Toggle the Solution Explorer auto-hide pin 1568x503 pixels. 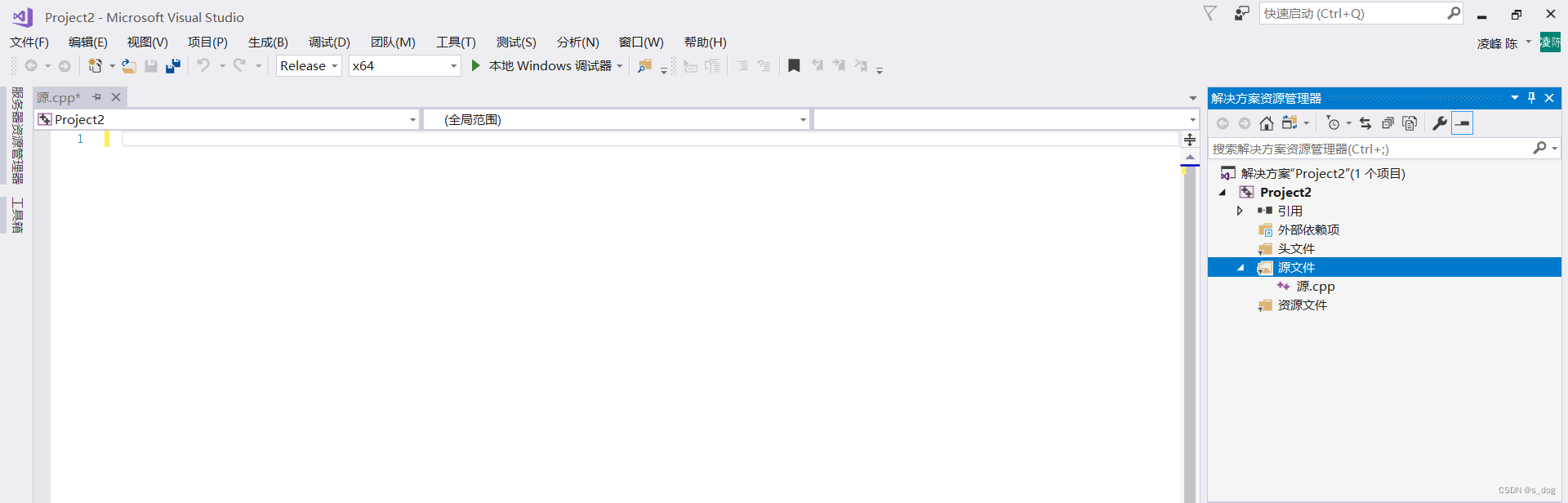tap(1531, 98)
